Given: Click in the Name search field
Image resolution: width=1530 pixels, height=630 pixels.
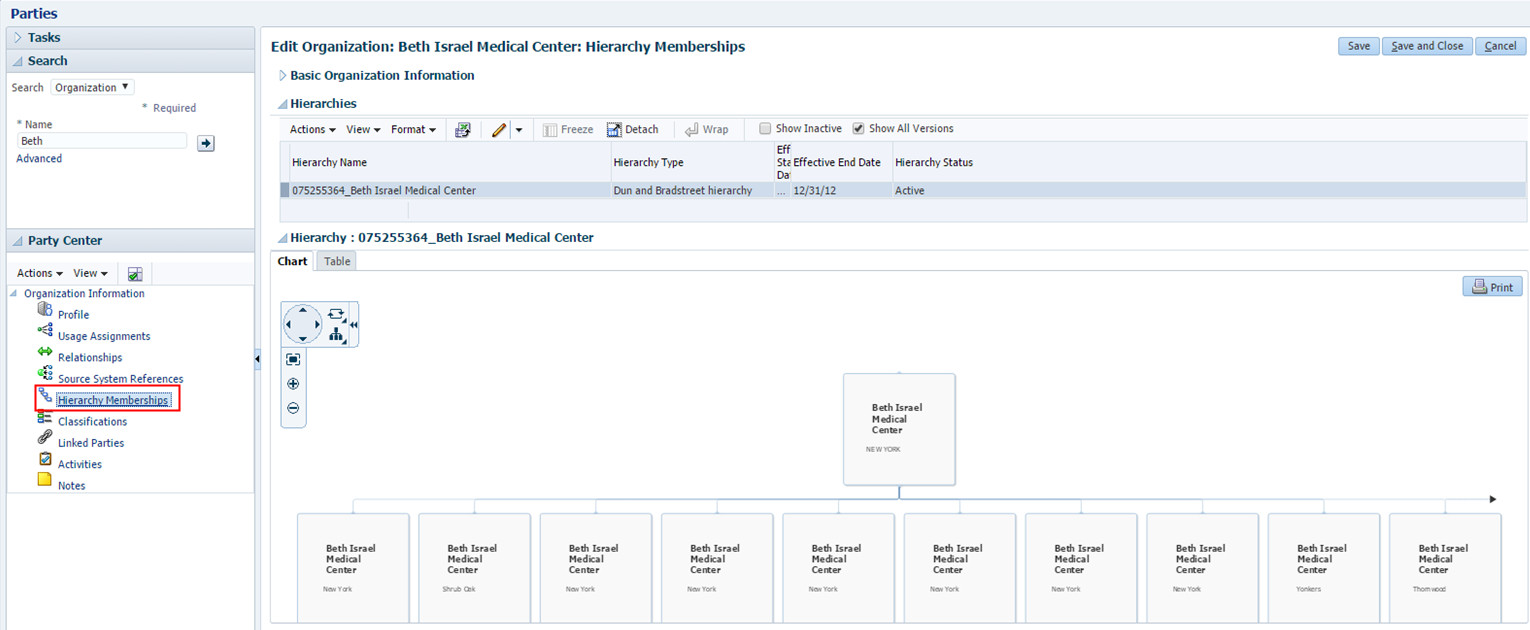Looking at the screenshot, I should [x=102, y=141].
